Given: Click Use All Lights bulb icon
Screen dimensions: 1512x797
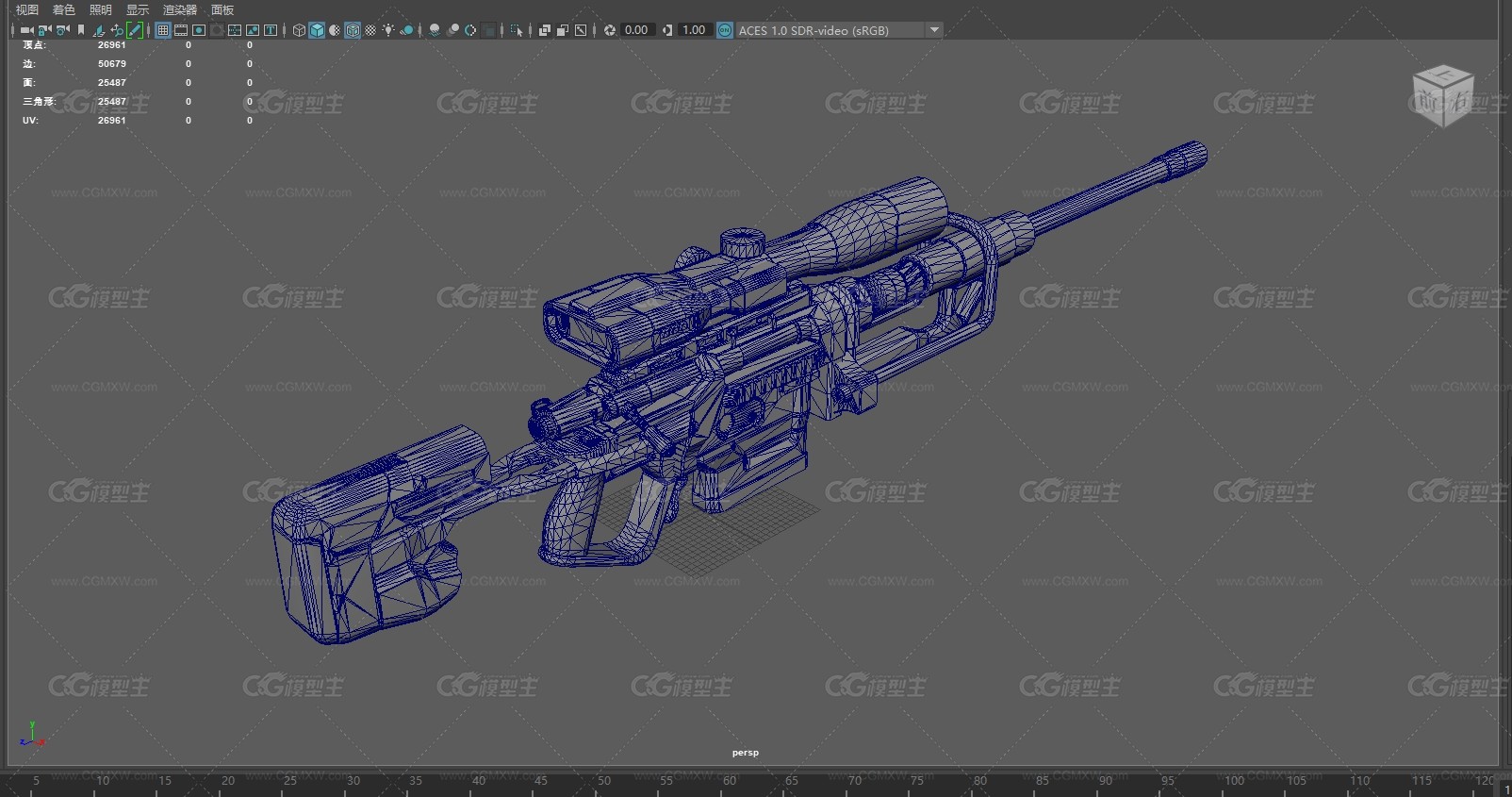Looking at the screenshot, I should (x=388, y=30).
